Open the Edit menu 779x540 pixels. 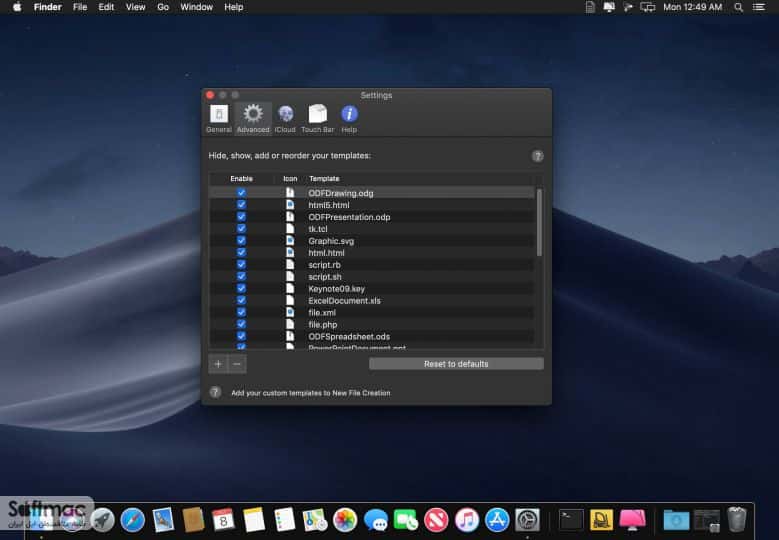tap(106, 7)
